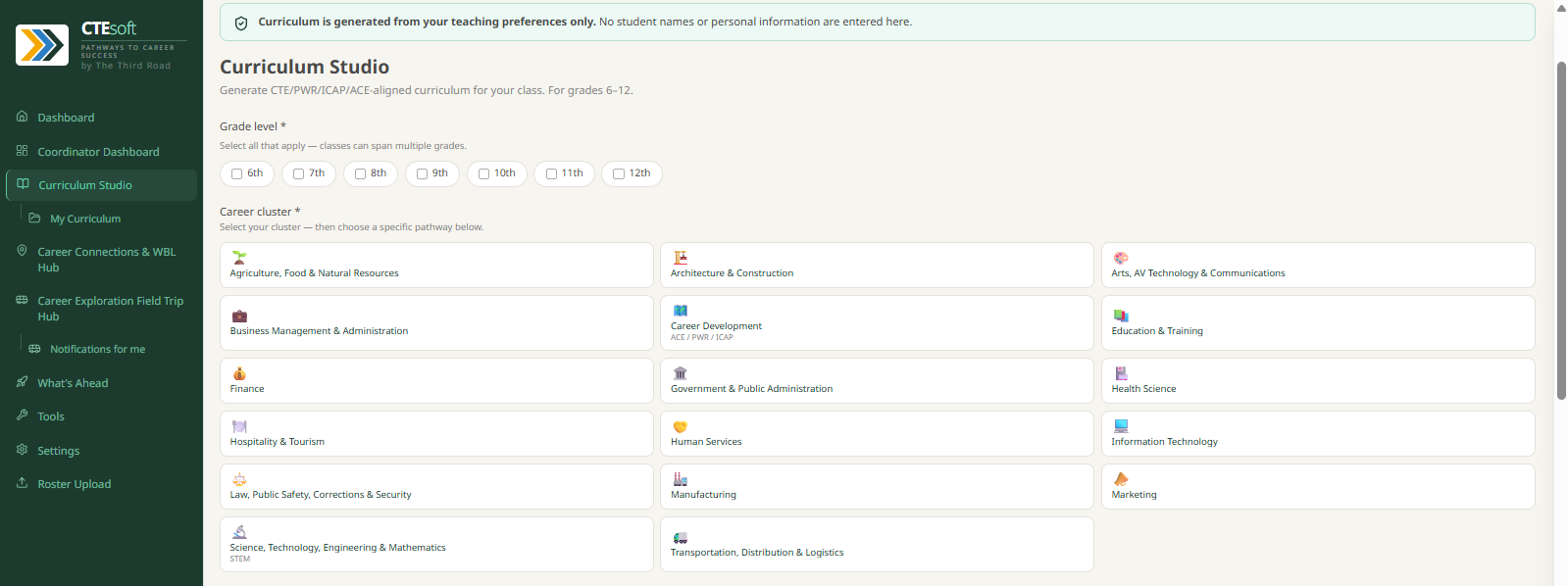Open Dashboard in the sidebar
The width and height of the screenshot is (1568, 586).
[101, 118]
